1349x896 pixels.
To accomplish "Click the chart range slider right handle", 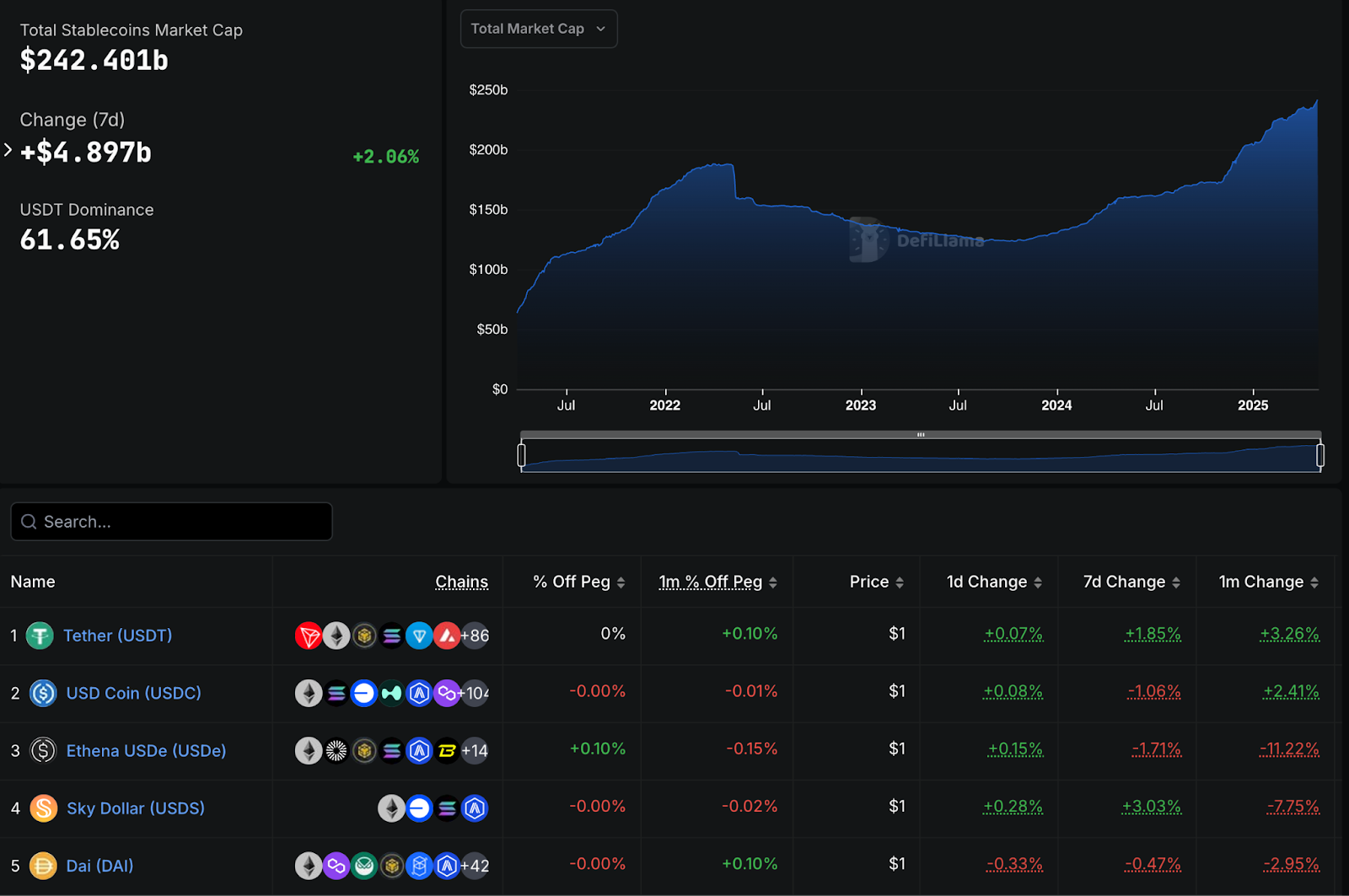I will click(1320, 455).
